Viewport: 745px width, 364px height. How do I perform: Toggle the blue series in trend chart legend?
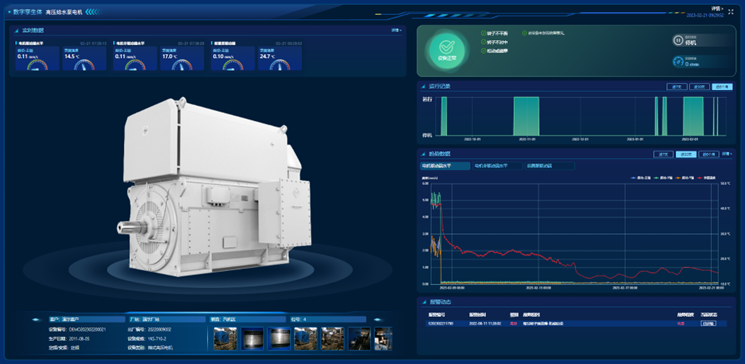639,177
